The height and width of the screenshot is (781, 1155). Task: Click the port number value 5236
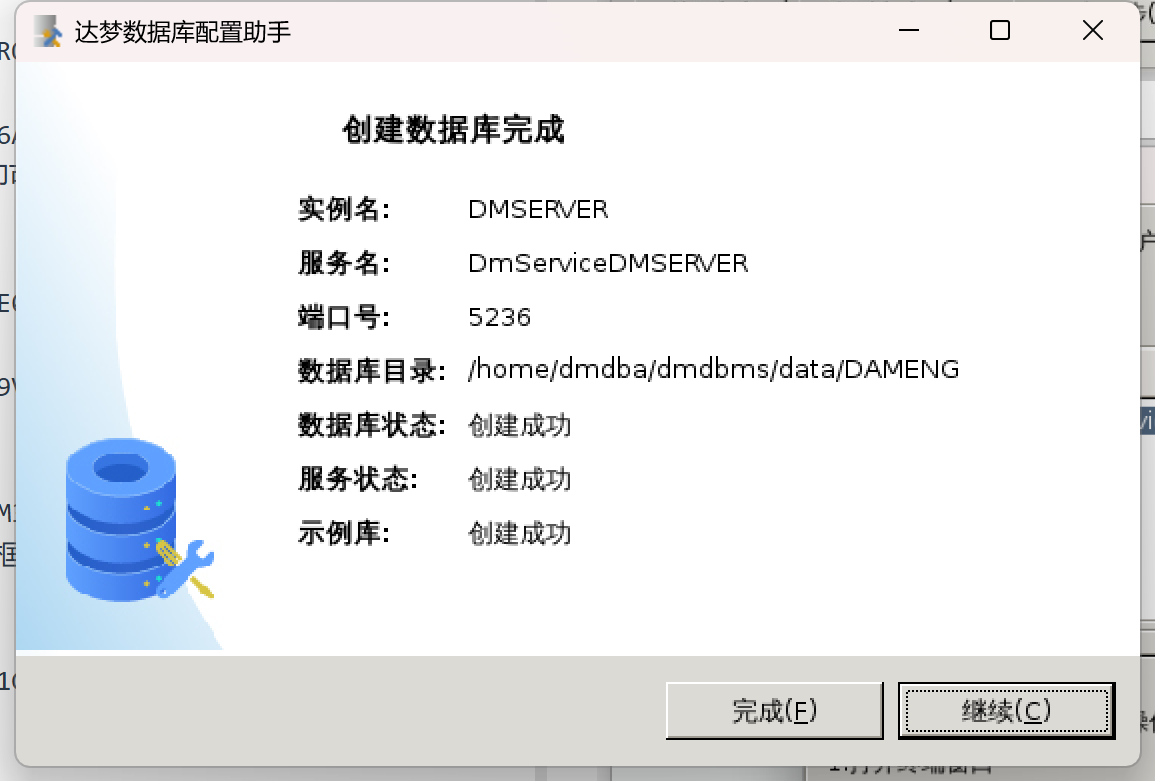[x=499, y=317]
